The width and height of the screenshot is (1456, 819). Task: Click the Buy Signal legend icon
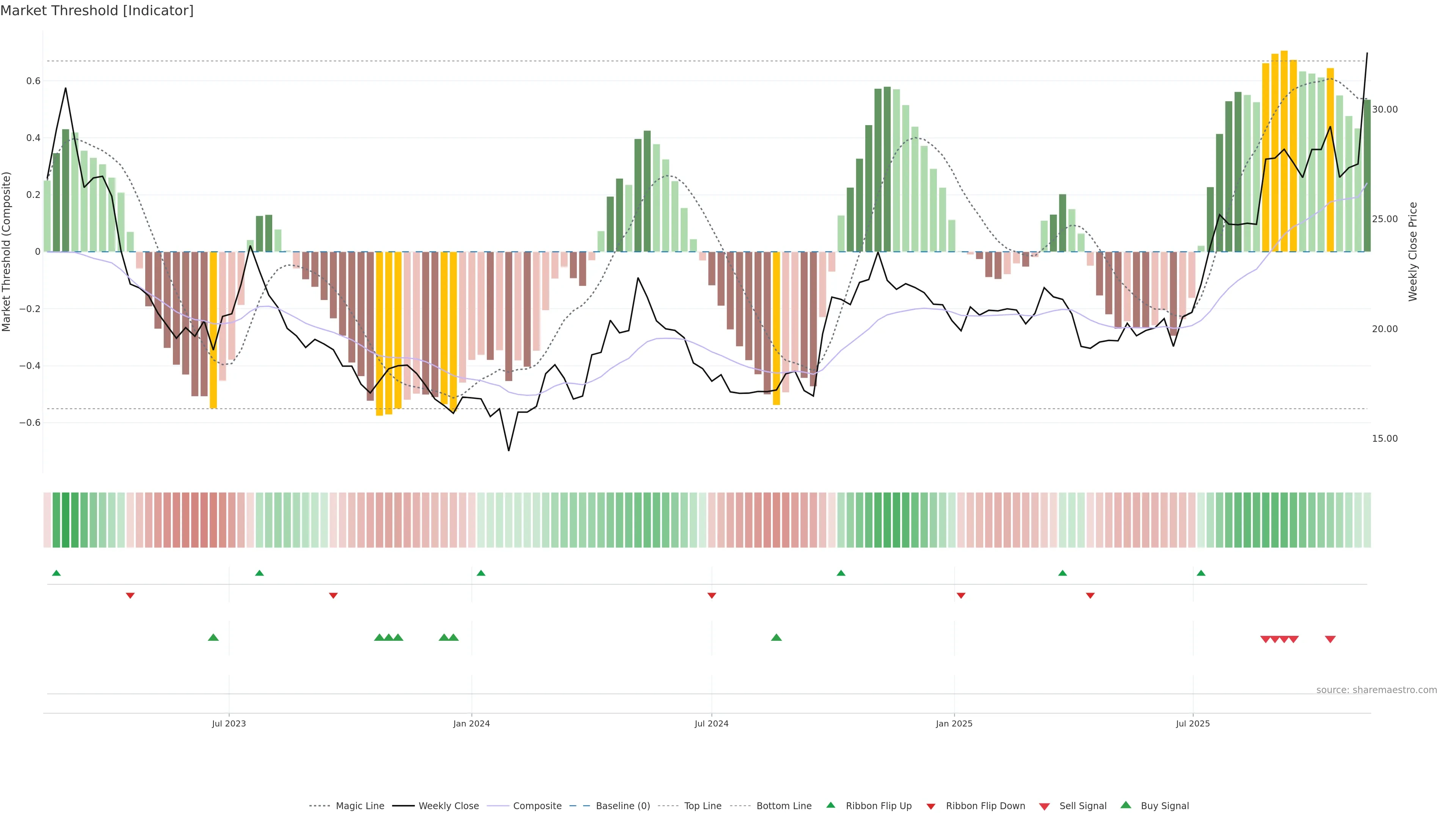point(1126,805)
